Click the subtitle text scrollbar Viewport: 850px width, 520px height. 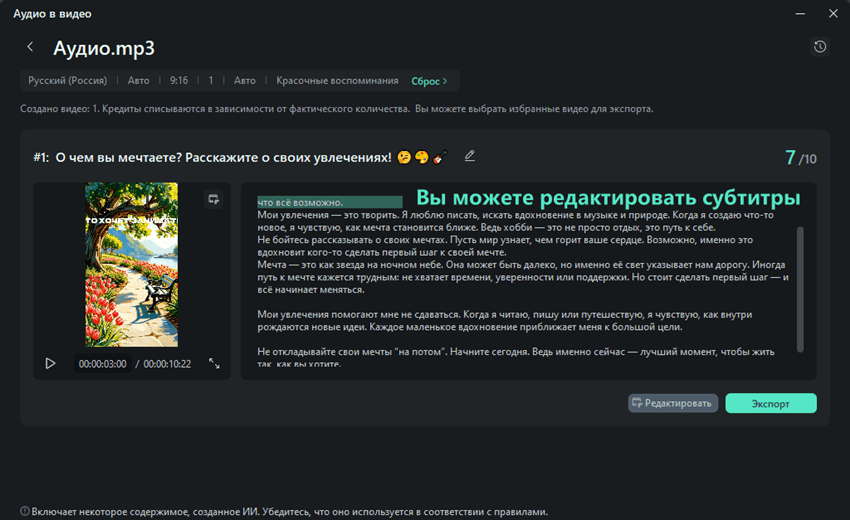click(800, 288)
